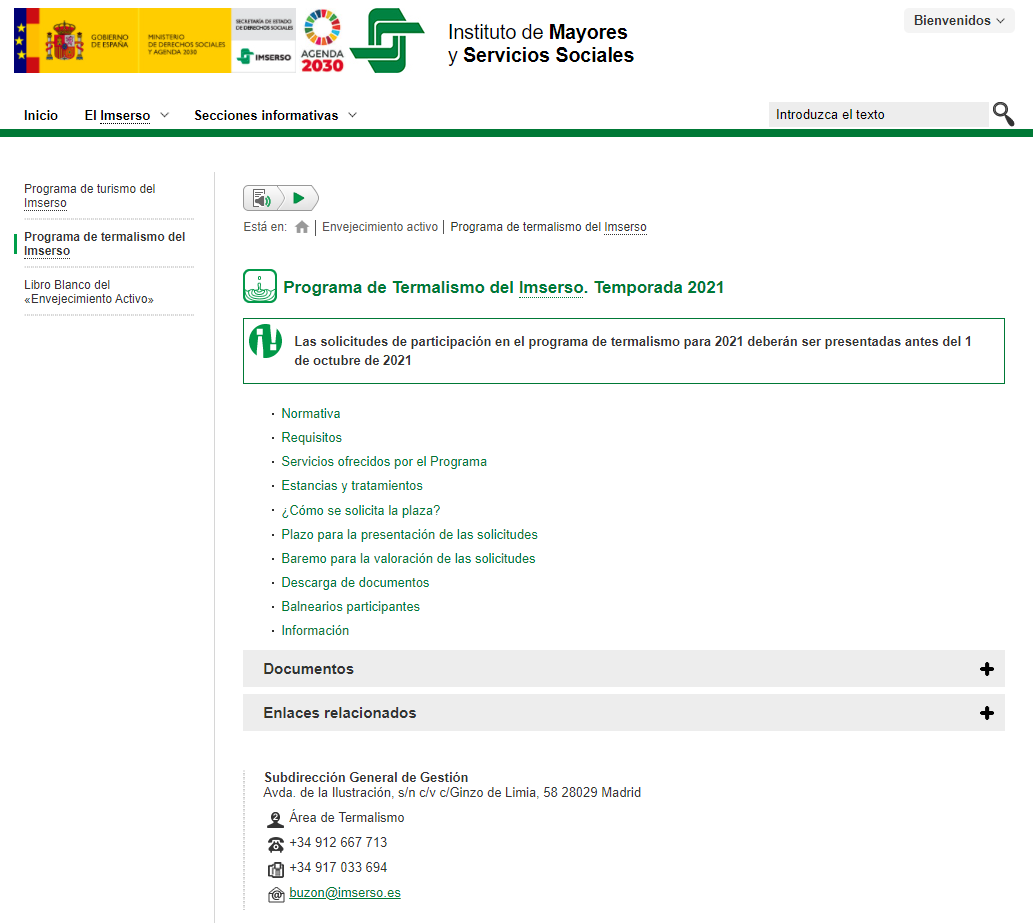Viewport: 1033px width, 923px height.
Task: Click the Secretaría de Estado de Derechos Sociales badge
Action: click(264, 25)
